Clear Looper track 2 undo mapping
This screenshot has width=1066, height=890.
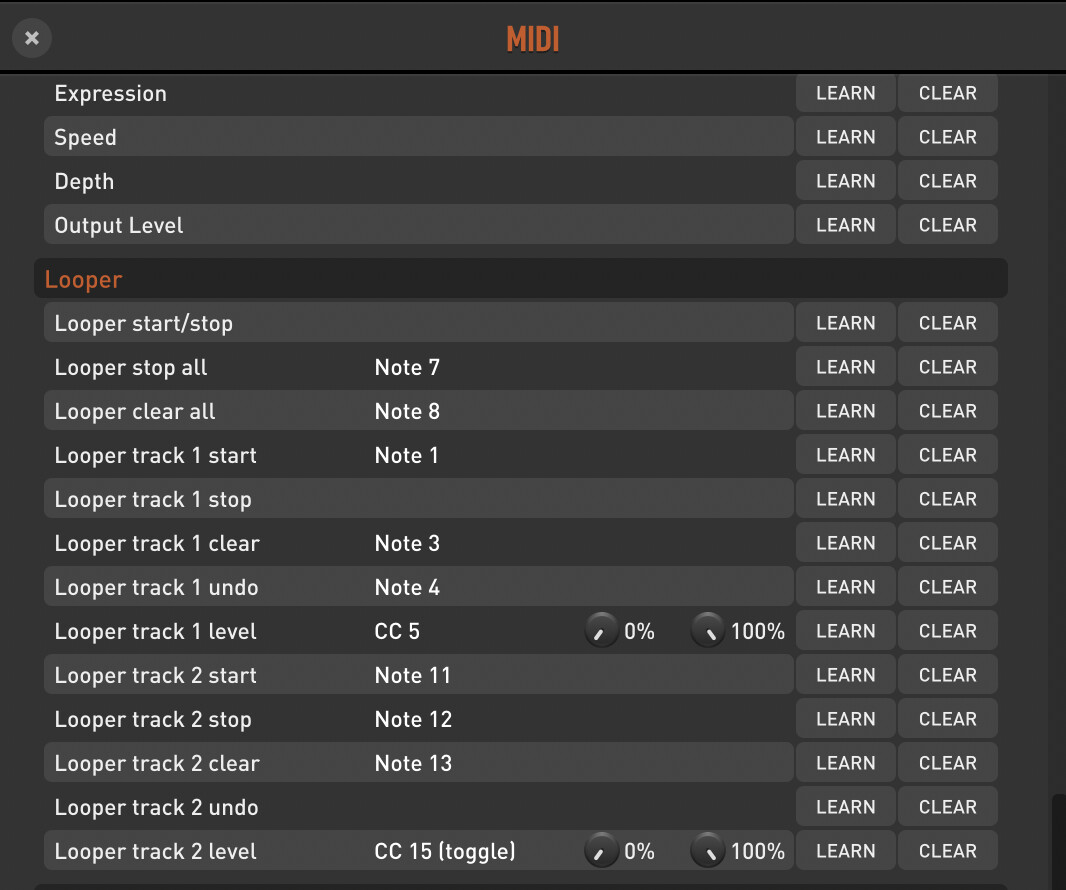pyautogui.click(x=948, y=806)
